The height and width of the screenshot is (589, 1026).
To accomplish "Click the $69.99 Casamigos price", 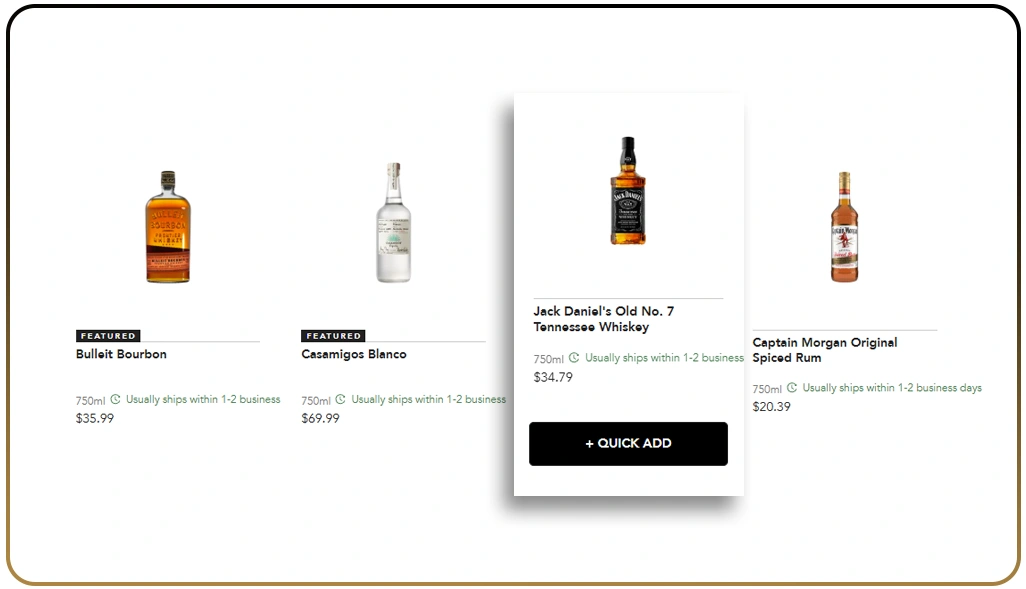I will [x=320, y=418].
